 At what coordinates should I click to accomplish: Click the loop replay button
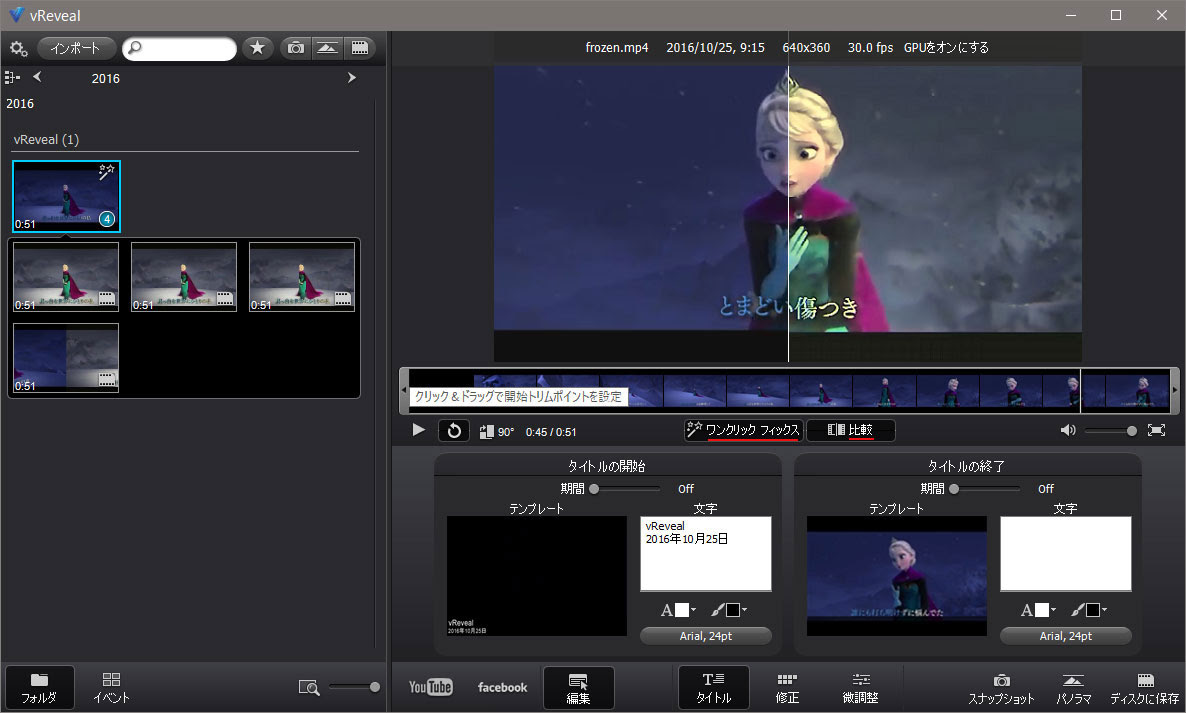point(454,431)
